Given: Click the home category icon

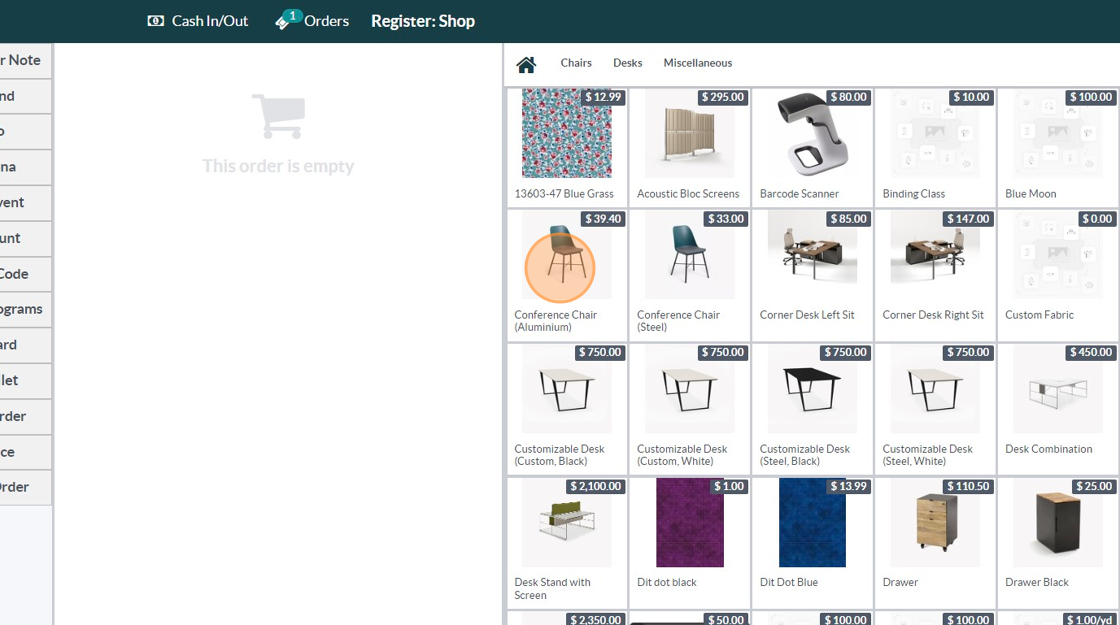Looking at the screenshot, I should [526, 64].
